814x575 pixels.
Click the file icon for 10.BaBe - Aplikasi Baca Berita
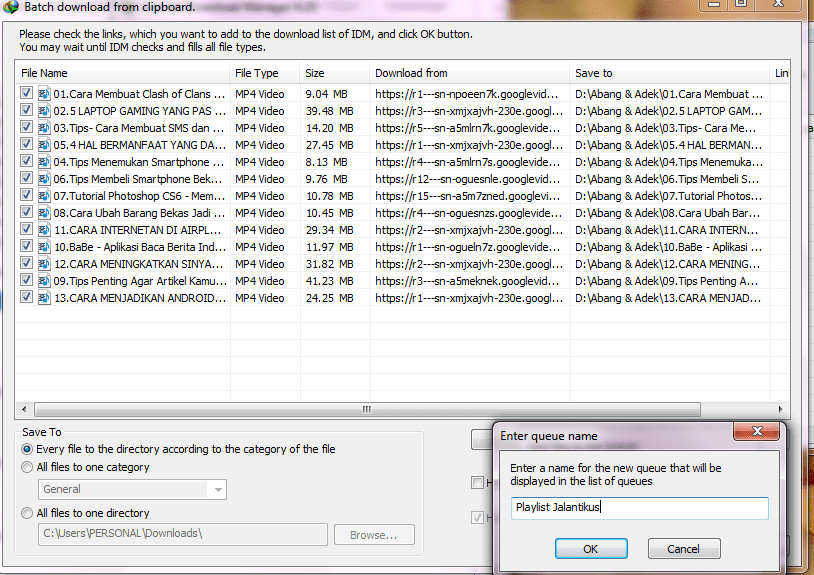click(44, 247)
